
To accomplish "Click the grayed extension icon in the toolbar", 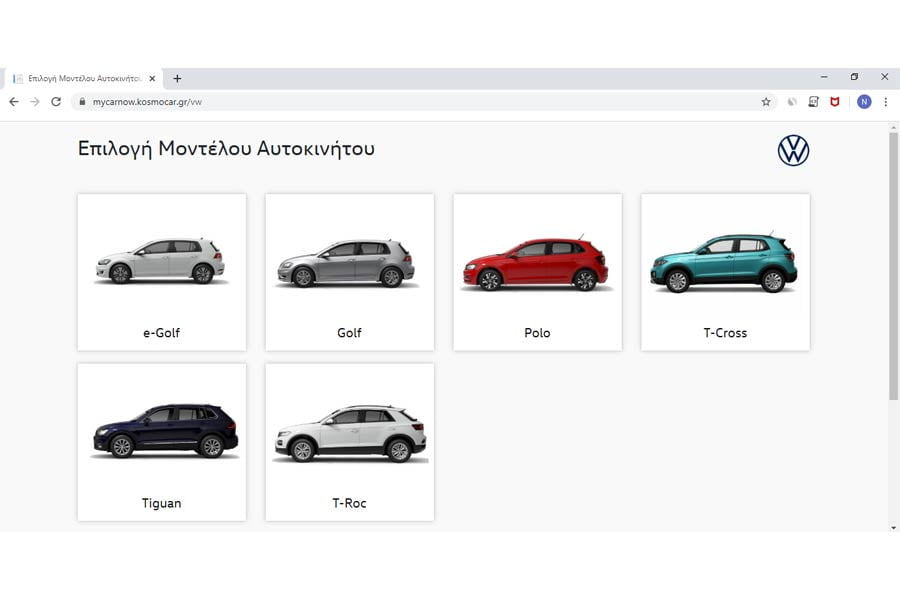I will coord(814,101).
